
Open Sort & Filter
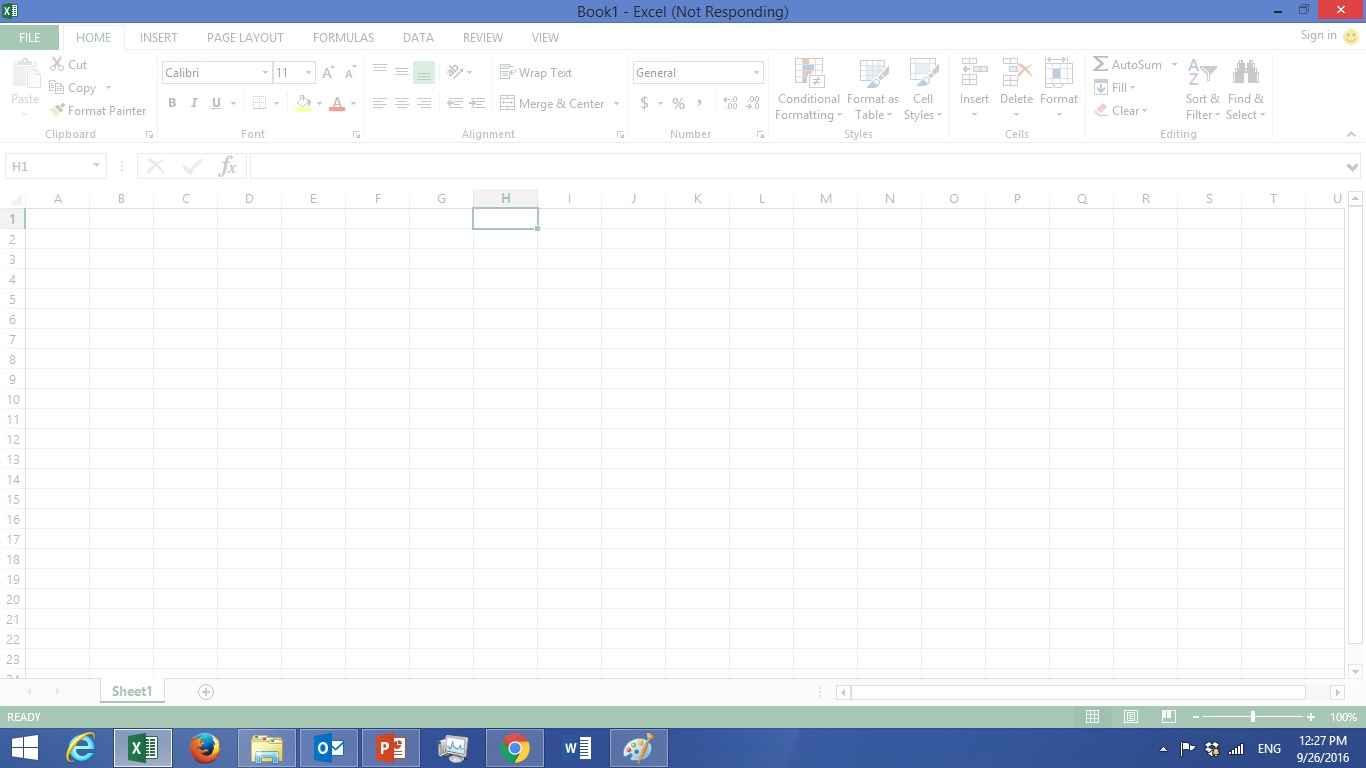(x=1202, y=89)
